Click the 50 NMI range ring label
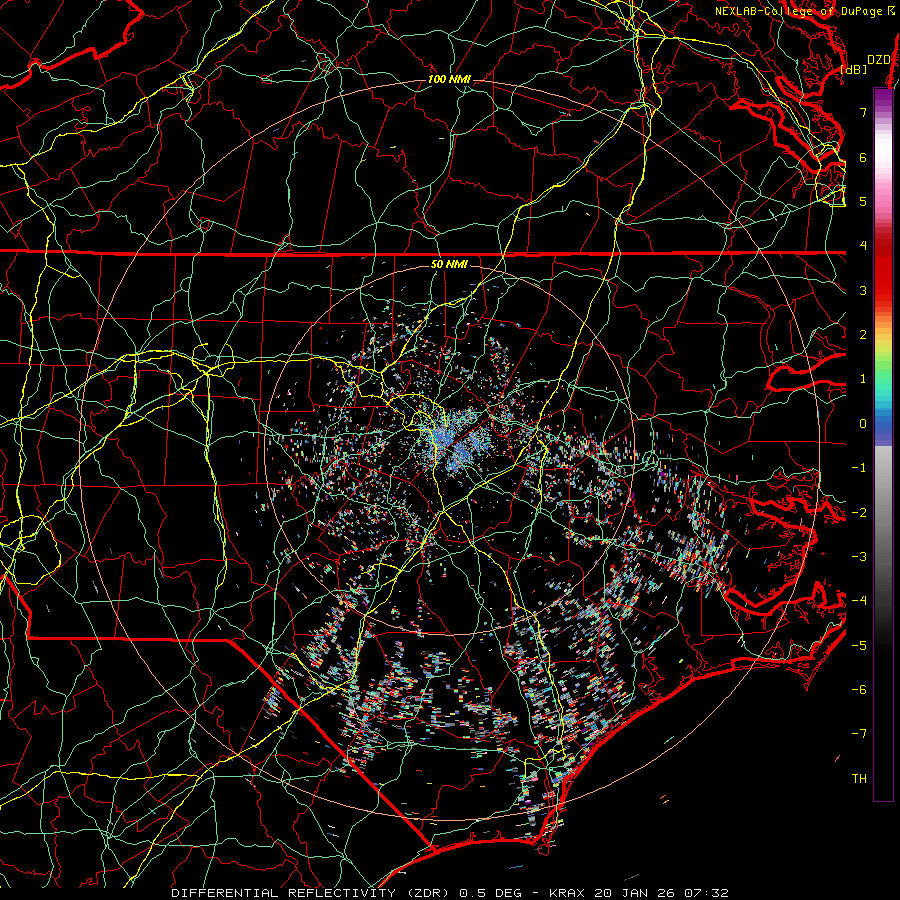900x900 pixels. (x=449, y=264)
